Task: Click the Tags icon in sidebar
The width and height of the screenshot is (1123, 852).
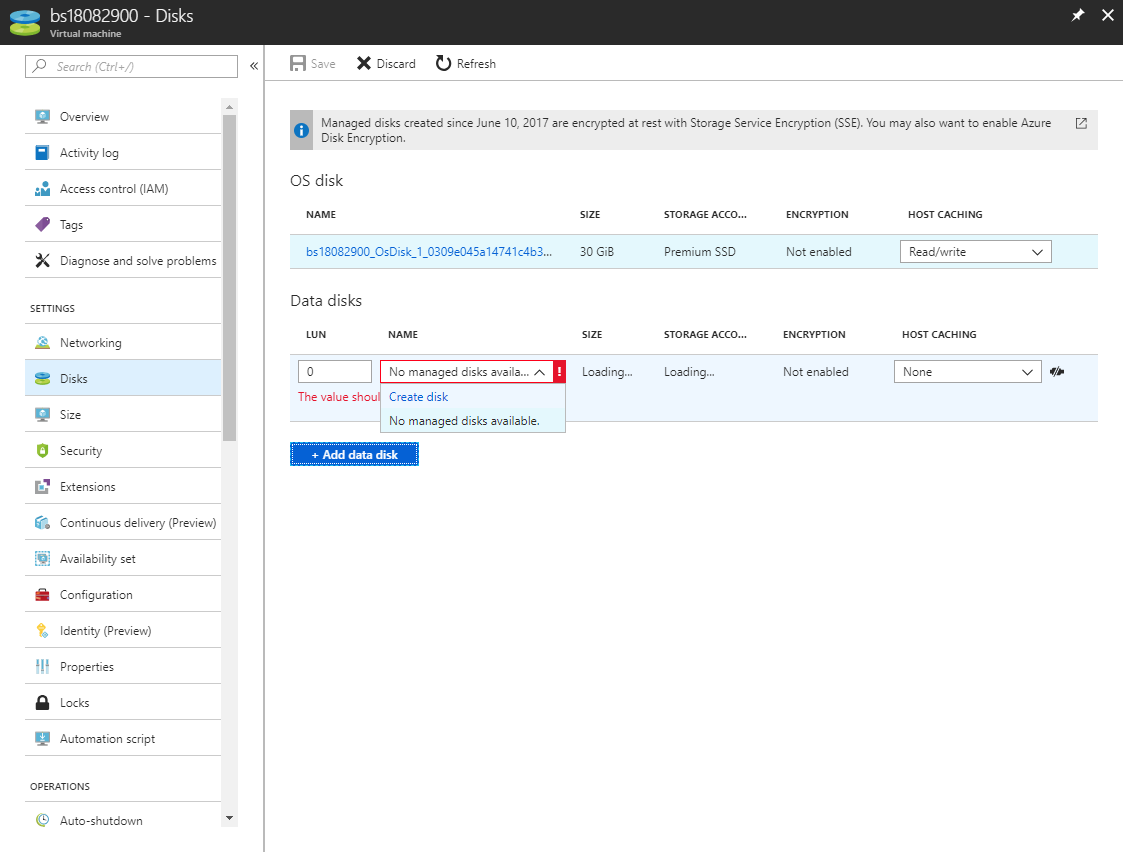Action: 42,225
